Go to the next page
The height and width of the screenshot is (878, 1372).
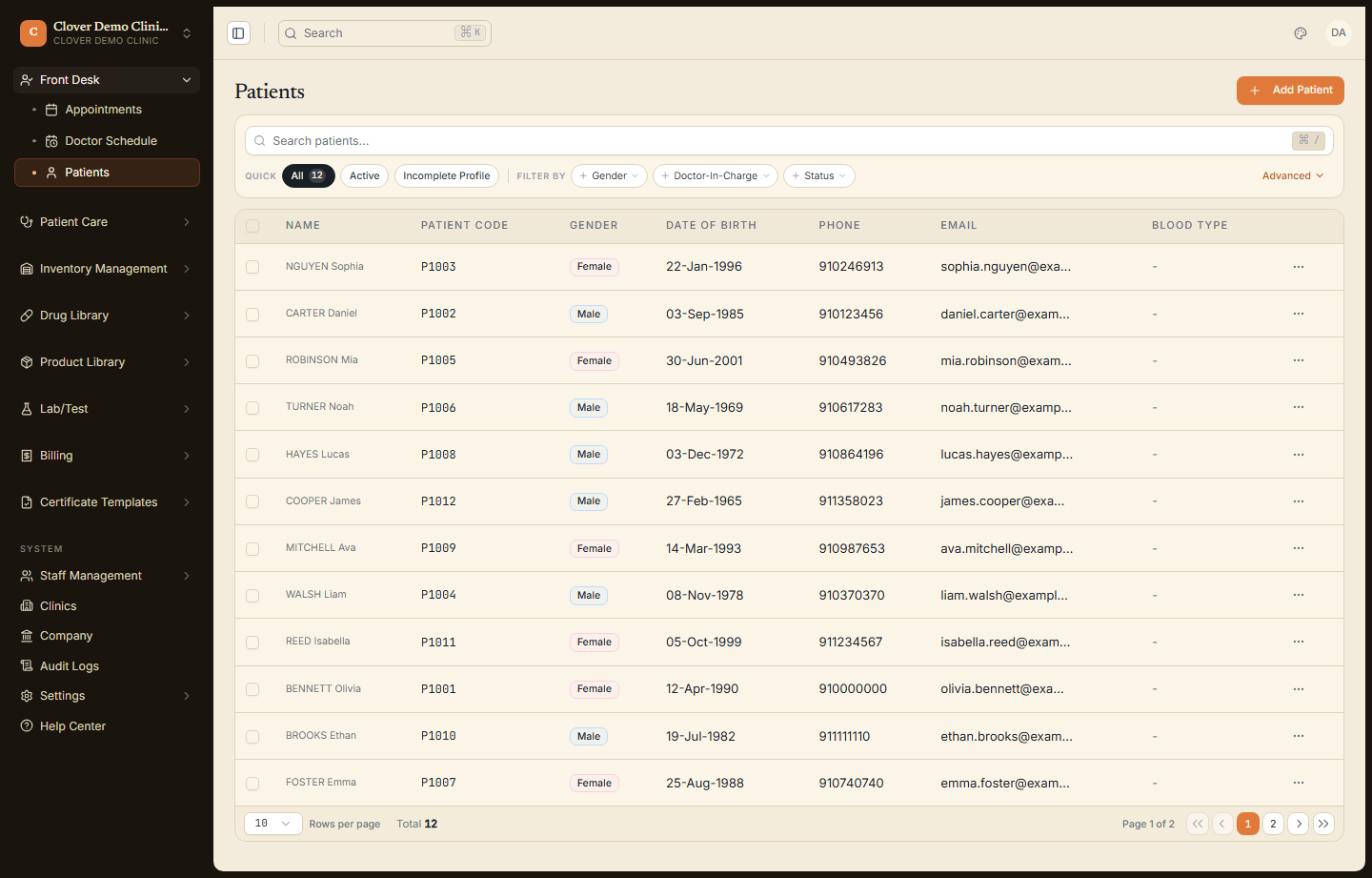[x=1298, y=824]
